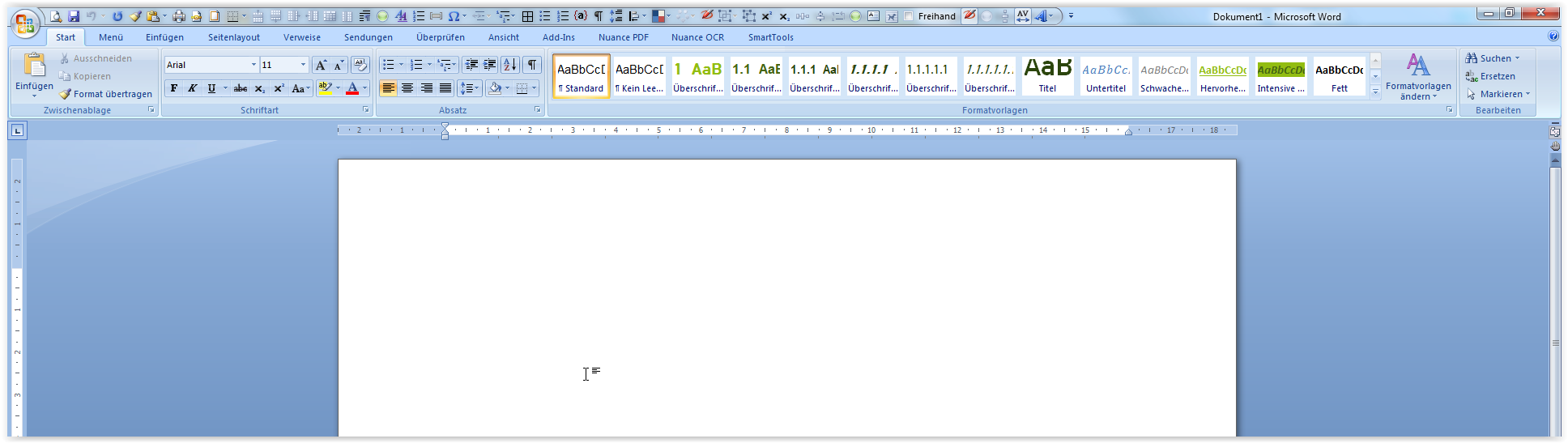The height and width of the screenshot is (443, 1568).
Task: Click the sort A-Z icon
Action: click(509, 65)
